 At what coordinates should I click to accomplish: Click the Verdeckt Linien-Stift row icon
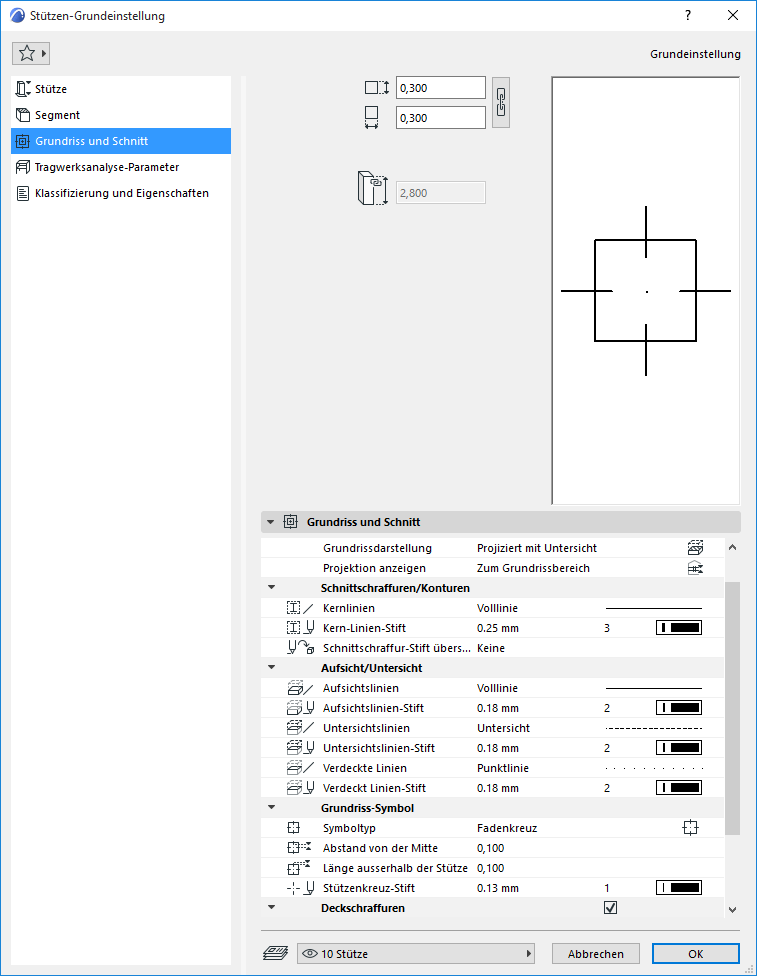pos(300,787)
